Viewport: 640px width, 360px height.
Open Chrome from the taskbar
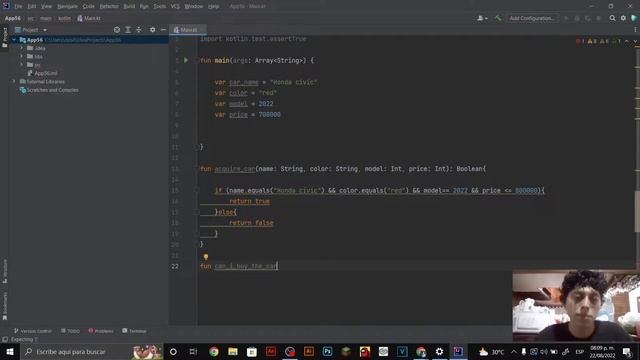point(213,351)
